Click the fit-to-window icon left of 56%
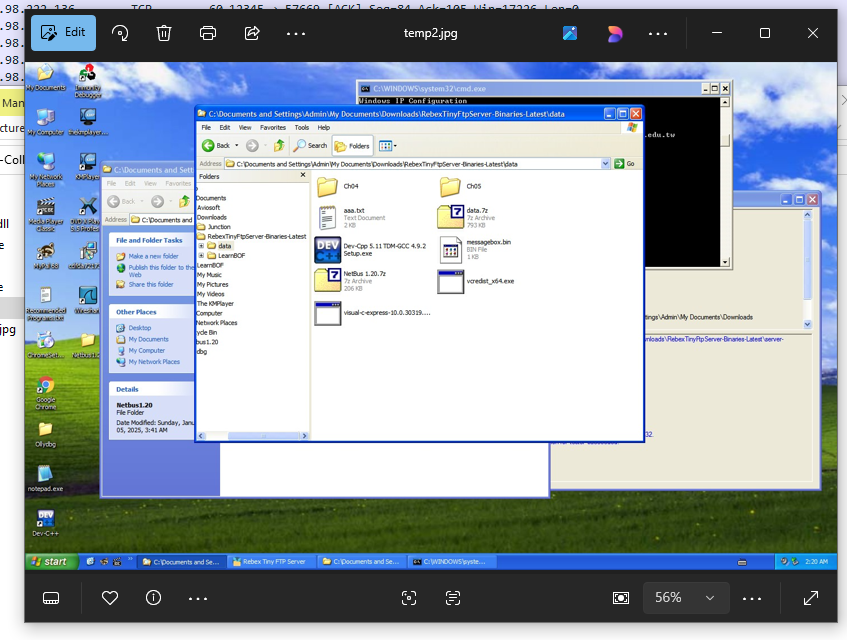 (621, 598)
